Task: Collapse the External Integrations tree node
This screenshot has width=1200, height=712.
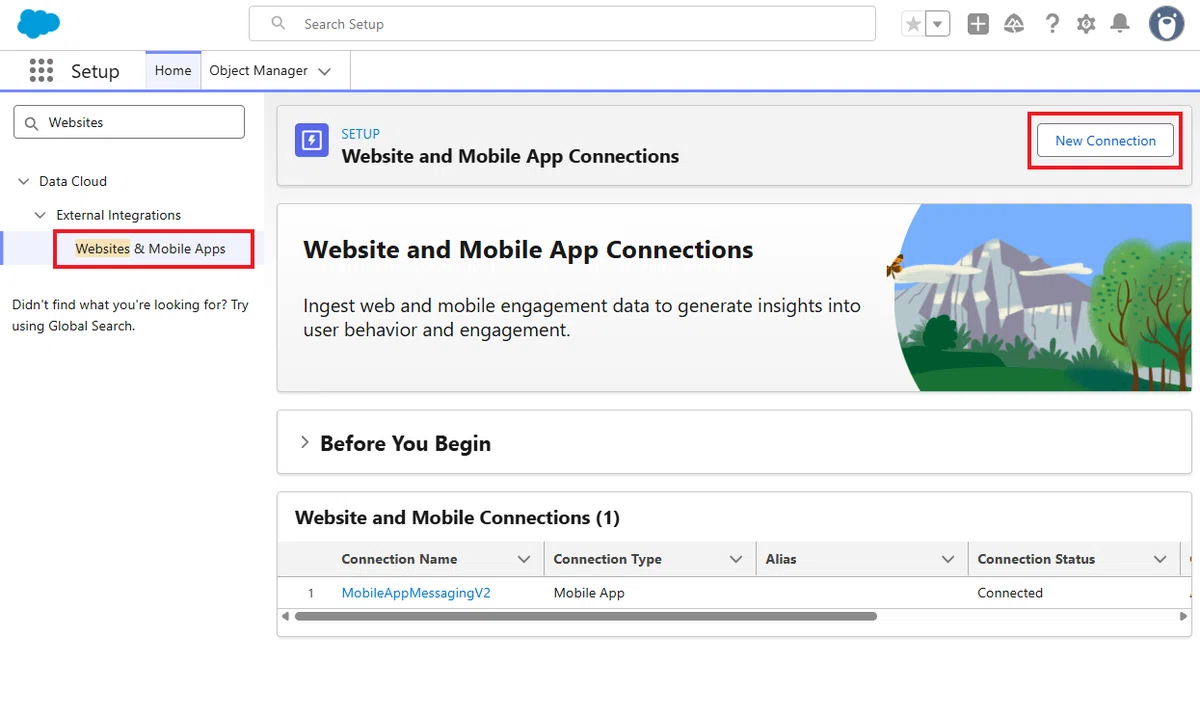Action: [x=41, y=215]
